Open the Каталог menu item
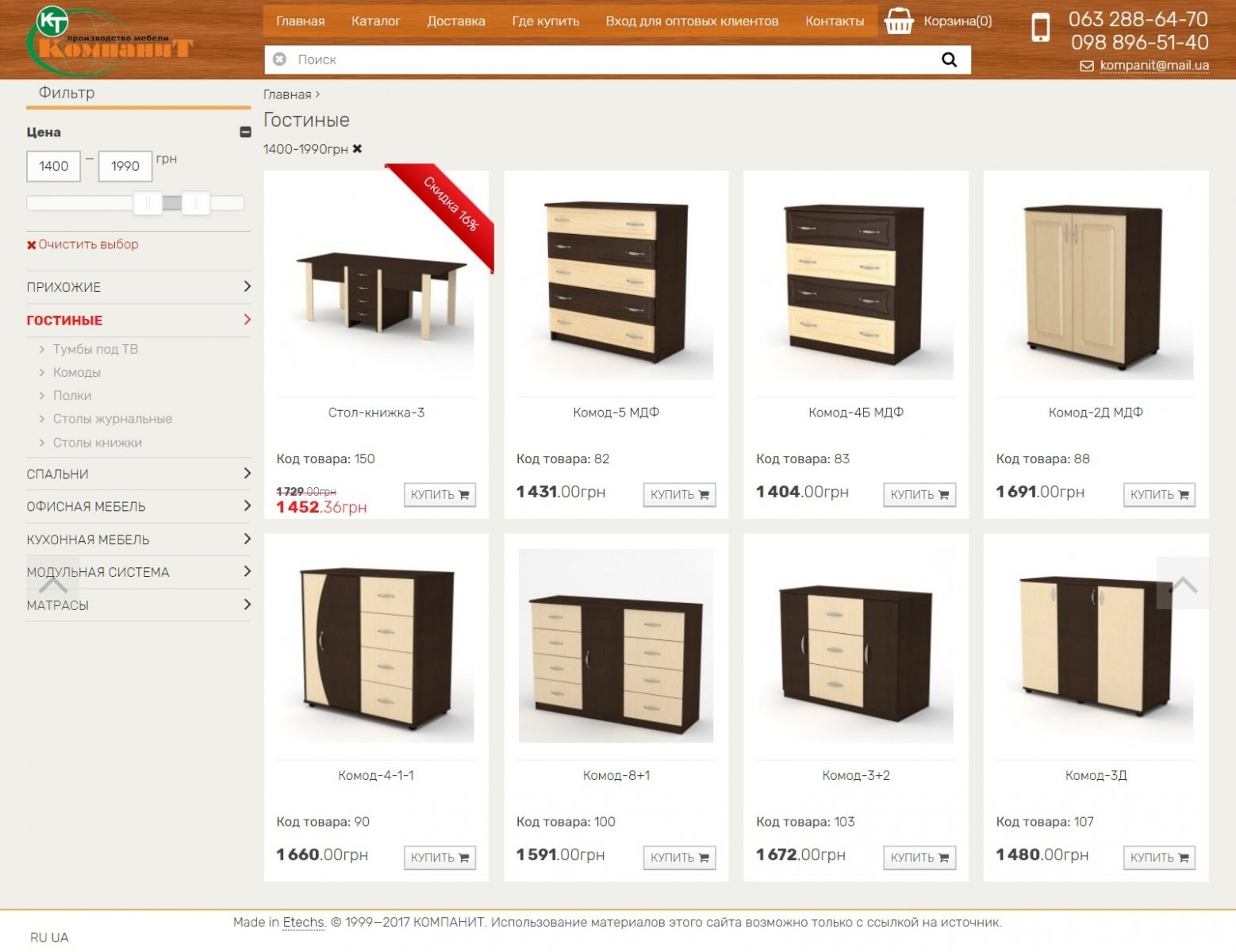Viewport: 1236px width, 952px height. [375, 21]
